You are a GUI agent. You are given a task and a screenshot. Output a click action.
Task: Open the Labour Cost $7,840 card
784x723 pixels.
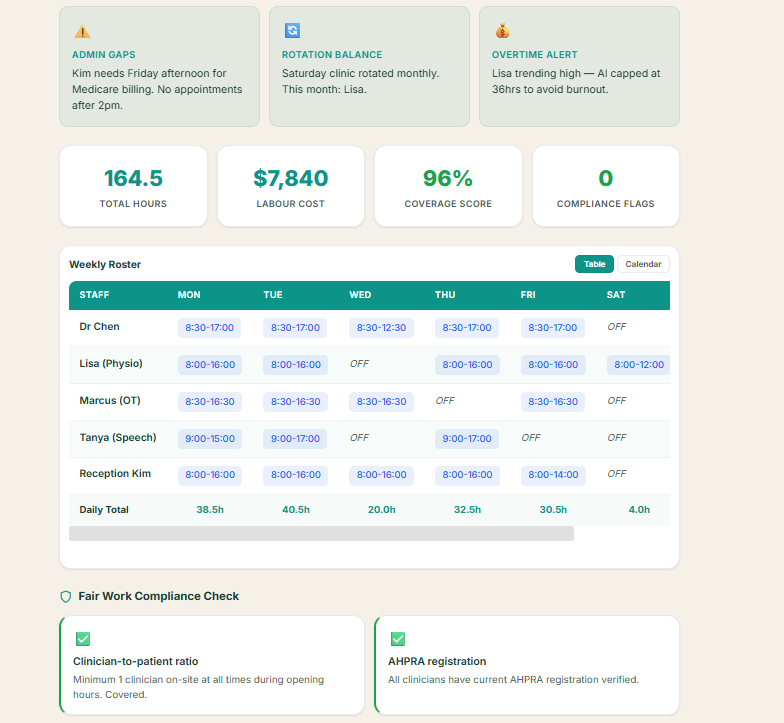290,186
